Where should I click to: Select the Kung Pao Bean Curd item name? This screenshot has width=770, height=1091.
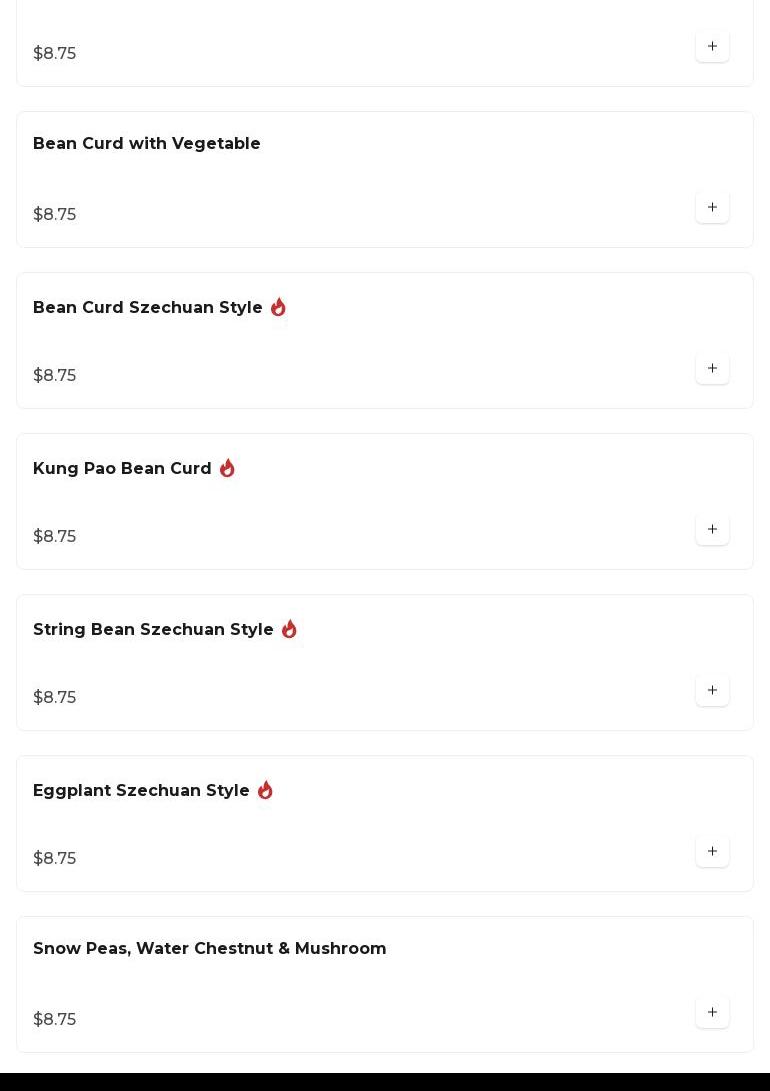tap(122, 469)
